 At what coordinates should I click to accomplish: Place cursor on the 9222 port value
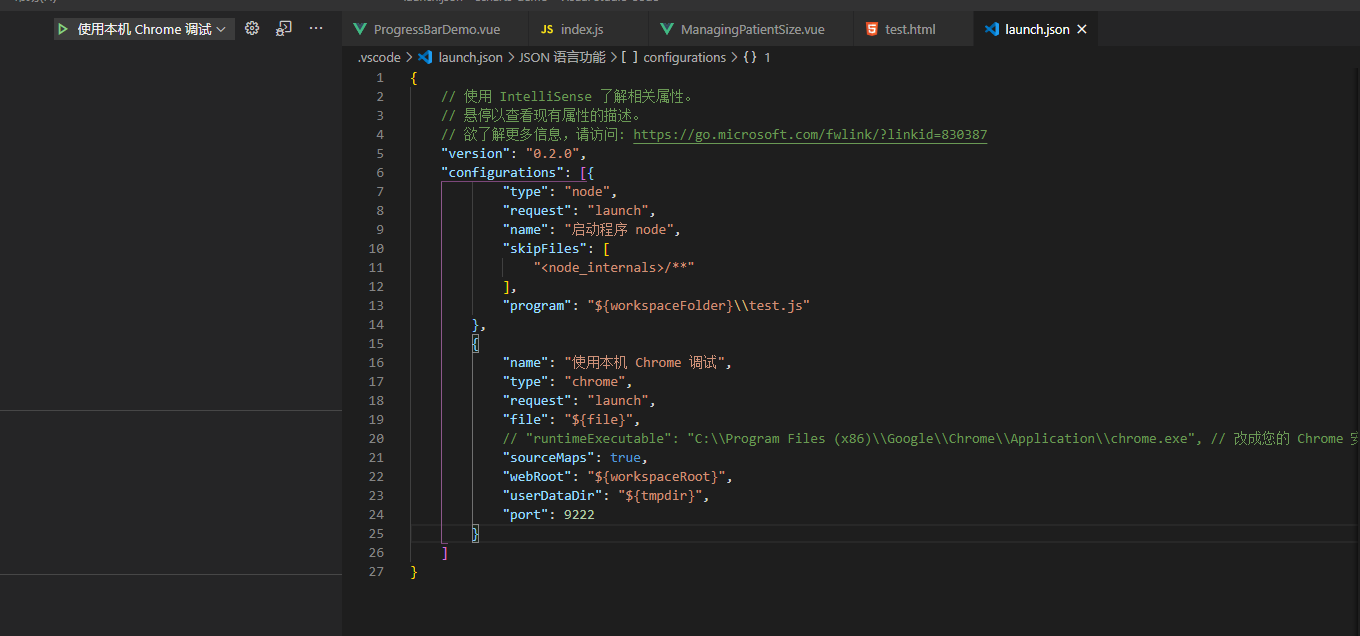[x=578, y=514]
